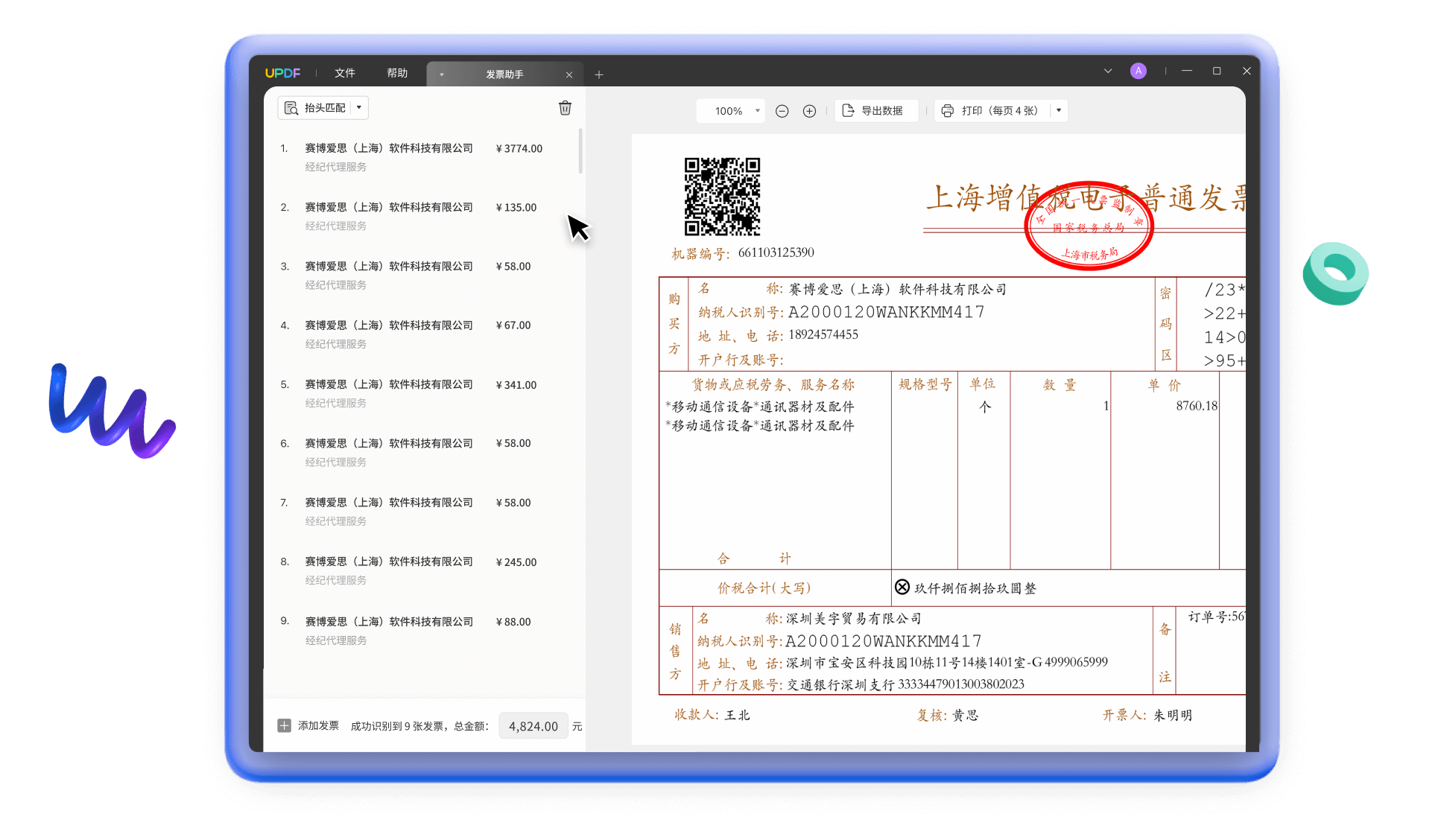Zoom in with the plus icon

point(809,111)
